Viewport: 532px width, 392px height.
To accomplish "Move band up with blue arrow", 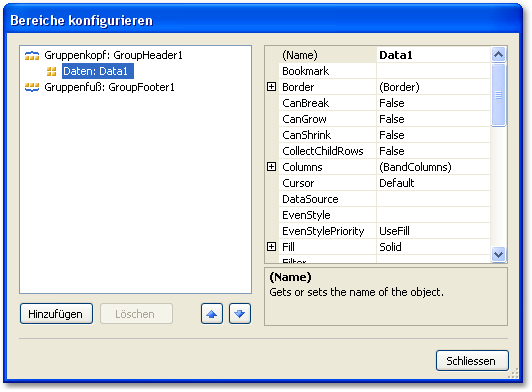I will click(x=212, y=314).
